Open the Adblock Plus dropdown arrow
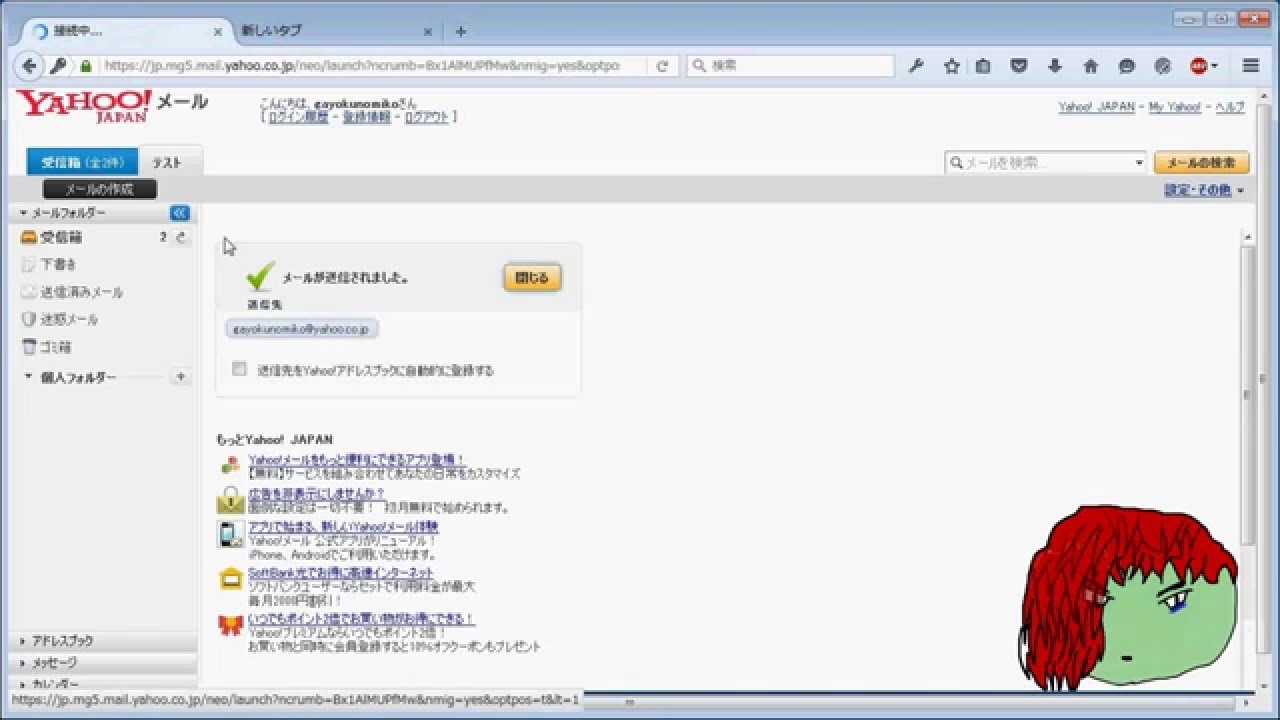Image resolution: width=1280 pixels, height=720 pixels. pyautogui.click(x=1215, y=66)
